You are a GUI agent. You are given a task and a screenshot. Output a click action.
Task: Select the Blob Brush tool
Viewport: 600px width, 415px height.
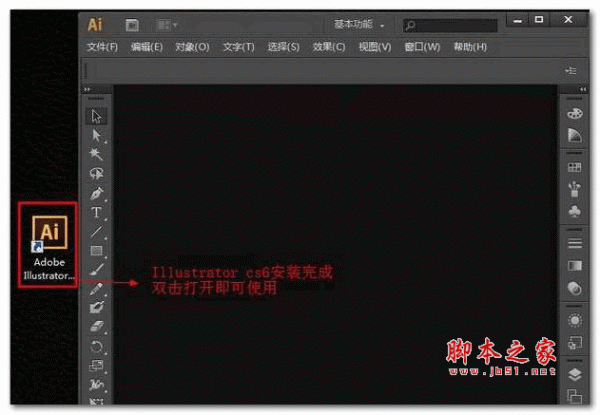pos(96,308)
